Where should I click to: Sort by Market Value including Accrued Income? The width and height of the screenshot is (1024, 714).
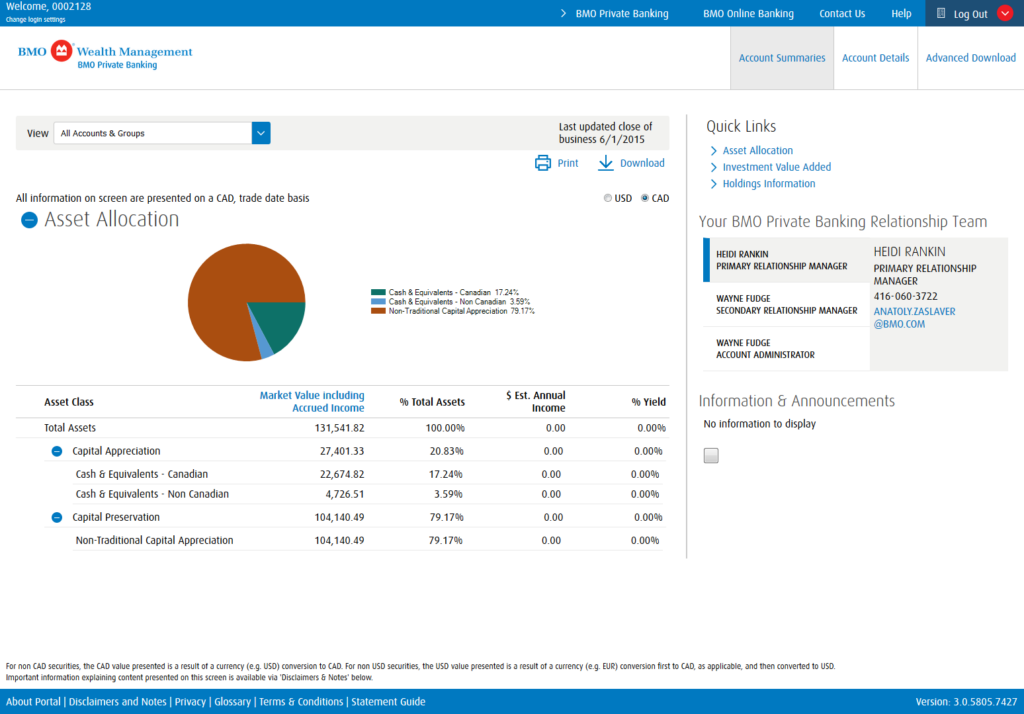(x=312, y=402)
